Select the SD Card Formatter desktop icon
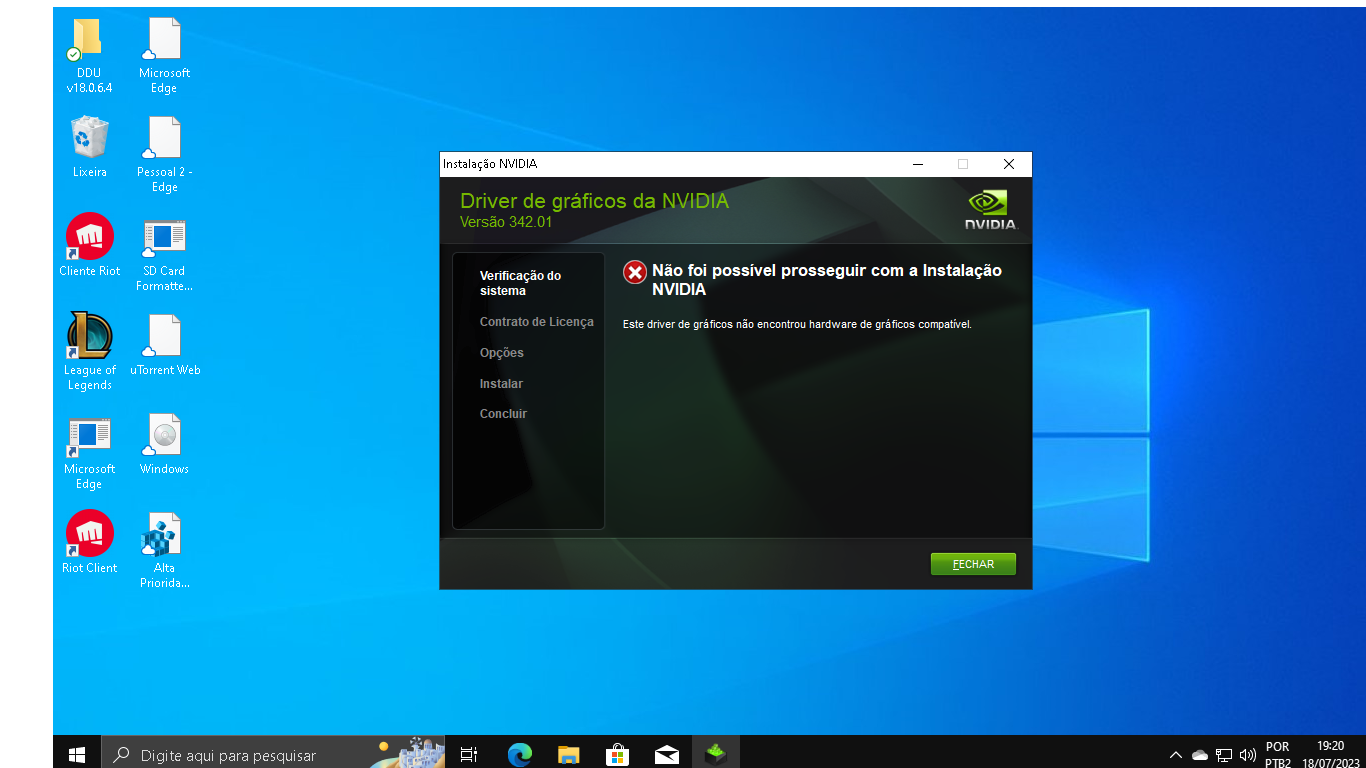 [x=164, y=254]
